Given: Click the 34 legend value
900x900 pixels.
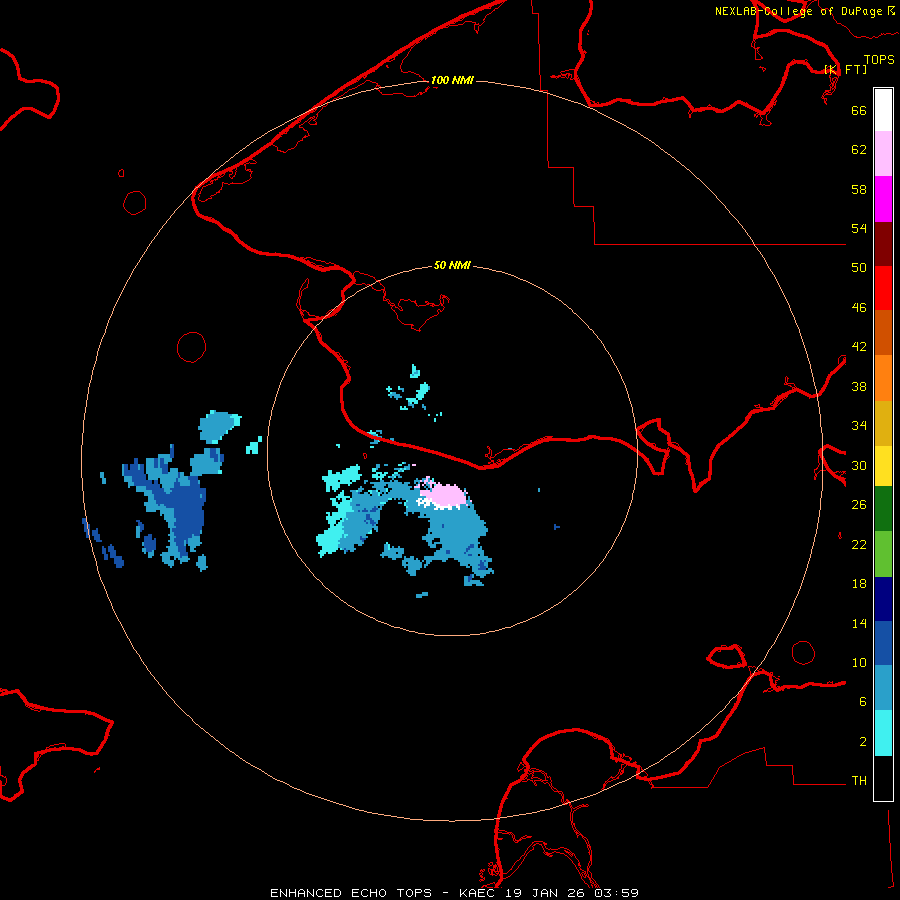Looking at the screenshot, I should [859, 426].
